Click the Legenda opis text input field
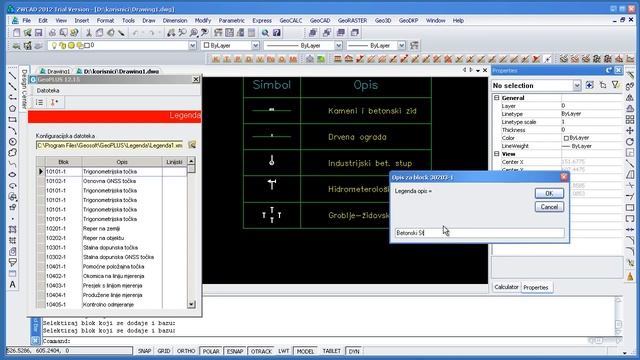This screenshot has width=640, height=360. [x=480, y=233]
